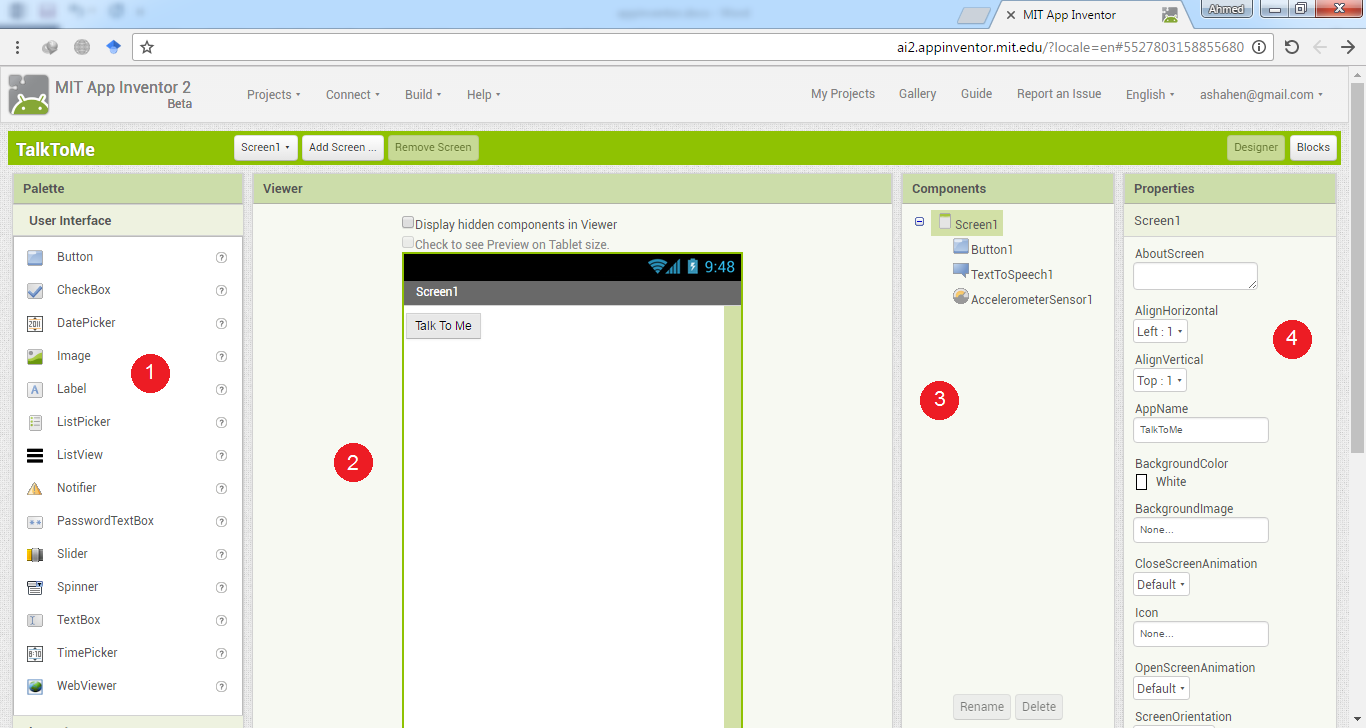Enable Display hidden components in Viewer
The height and width of the screenshot is (728, 1366).
[x=408, y=223]
